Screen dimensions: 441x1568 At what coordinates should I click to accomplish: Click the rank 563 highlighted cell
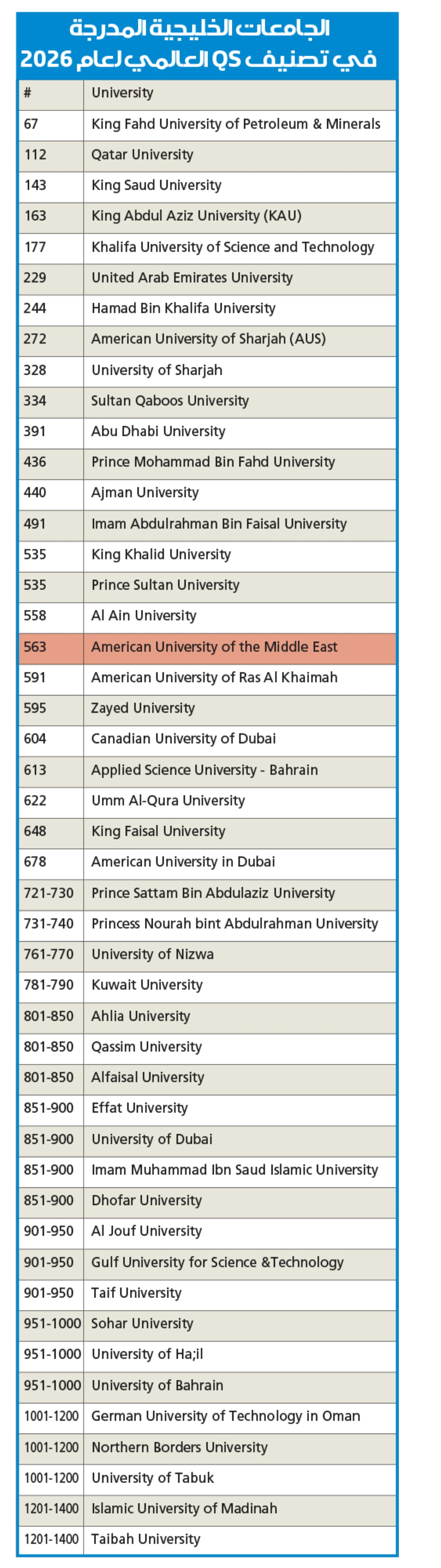(x=35, y=647)
